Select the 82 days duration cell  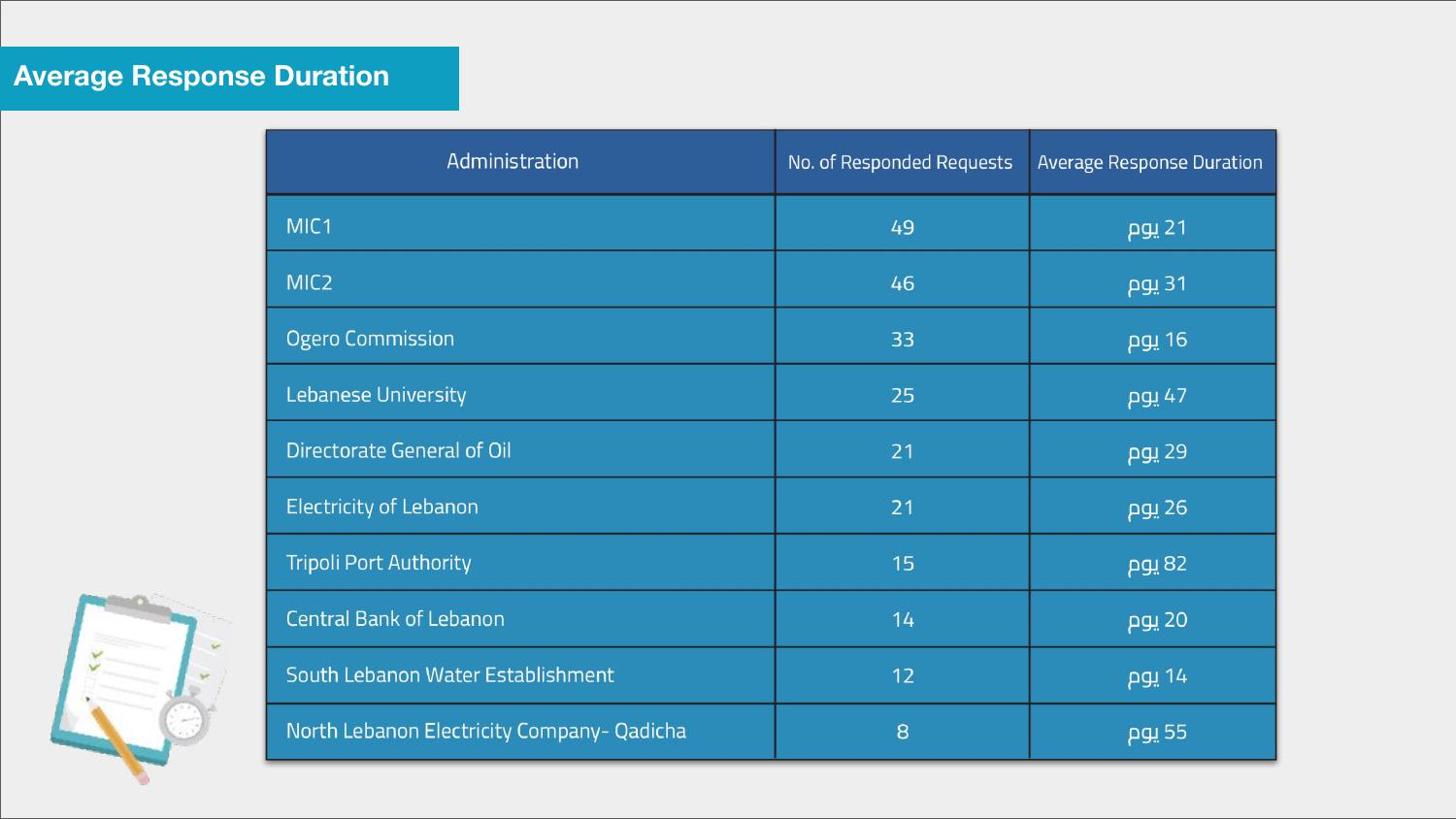click(x=1152, y=563)
